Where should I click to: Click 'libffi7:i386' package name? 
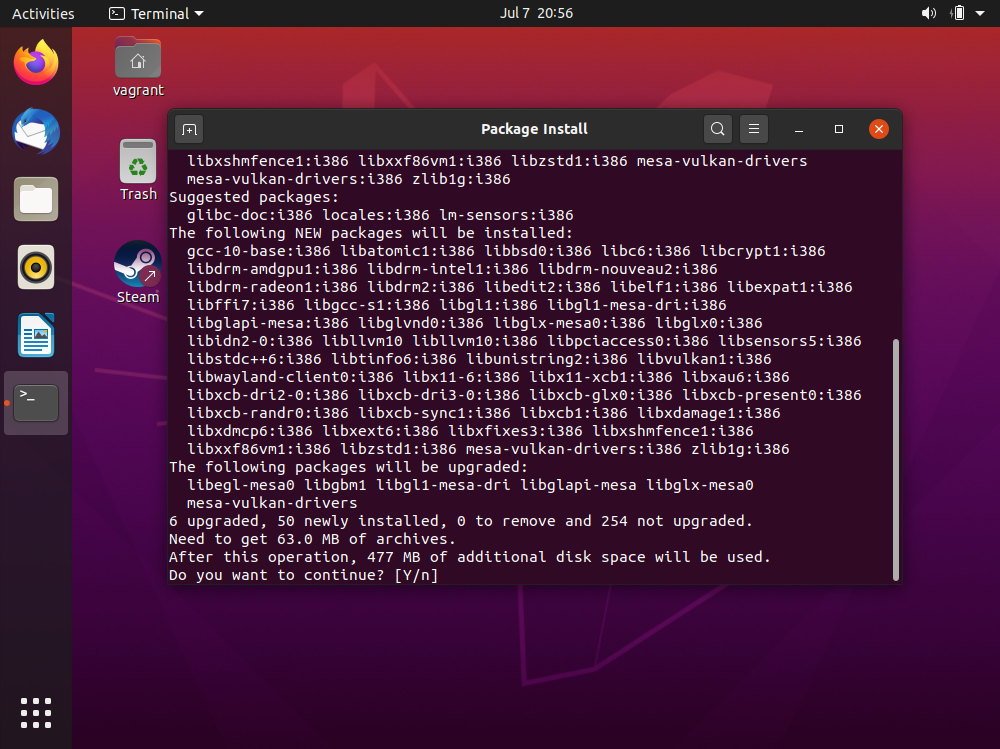coord(241,305)
